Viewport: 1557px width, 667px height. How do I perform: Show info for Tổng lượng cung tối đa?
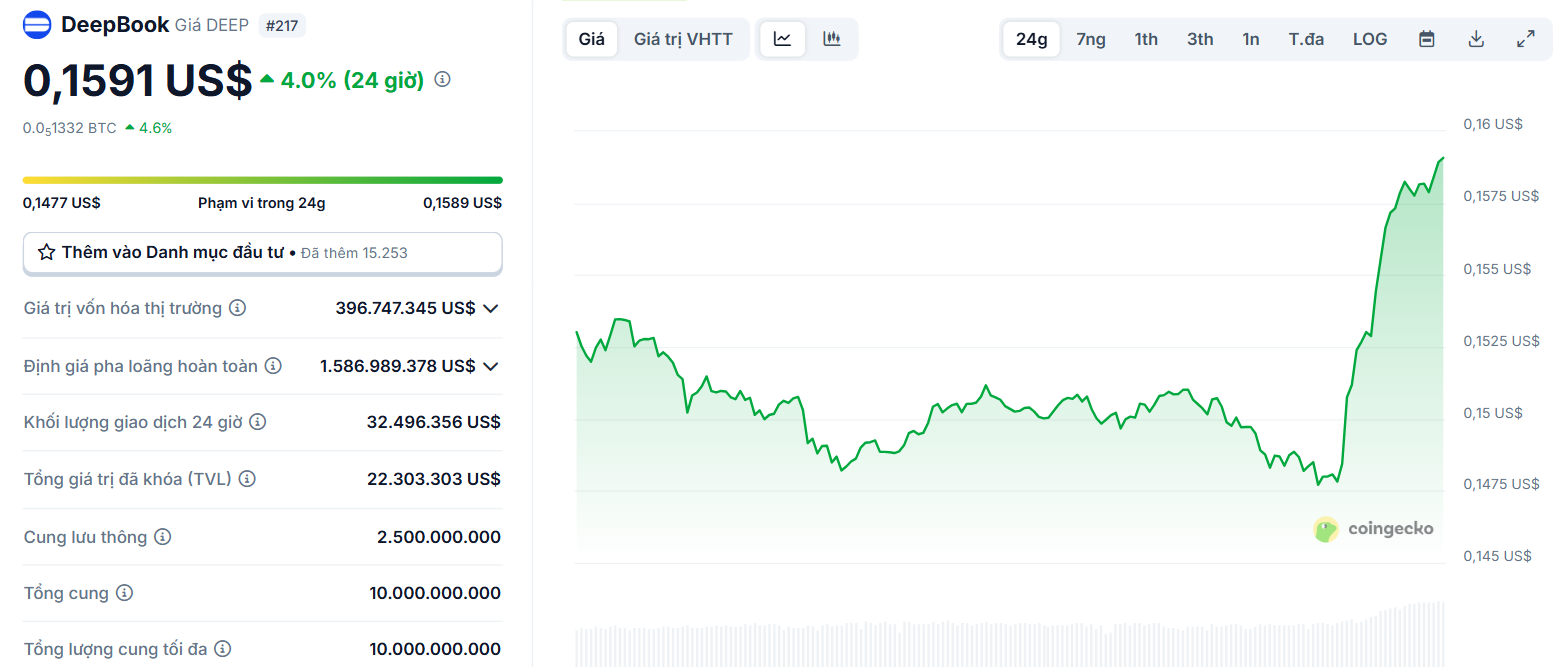coord(223,649)
